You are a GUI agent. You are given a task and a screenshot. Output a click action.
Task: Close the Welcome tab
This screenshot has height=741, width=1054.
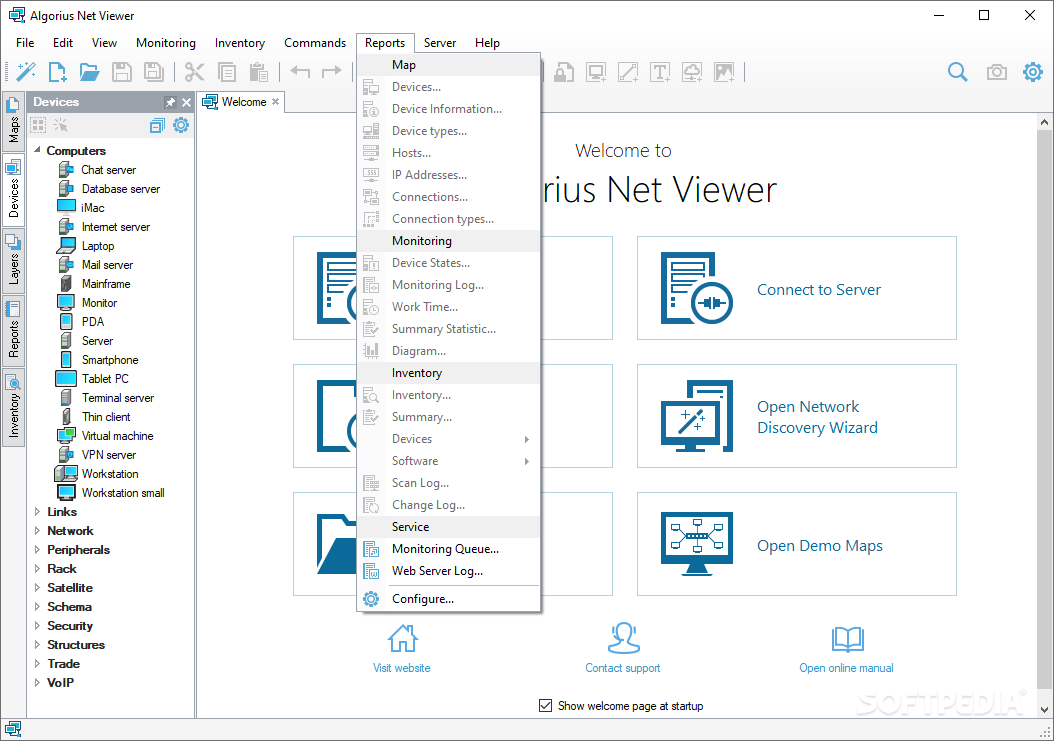(x=276, y=102)
